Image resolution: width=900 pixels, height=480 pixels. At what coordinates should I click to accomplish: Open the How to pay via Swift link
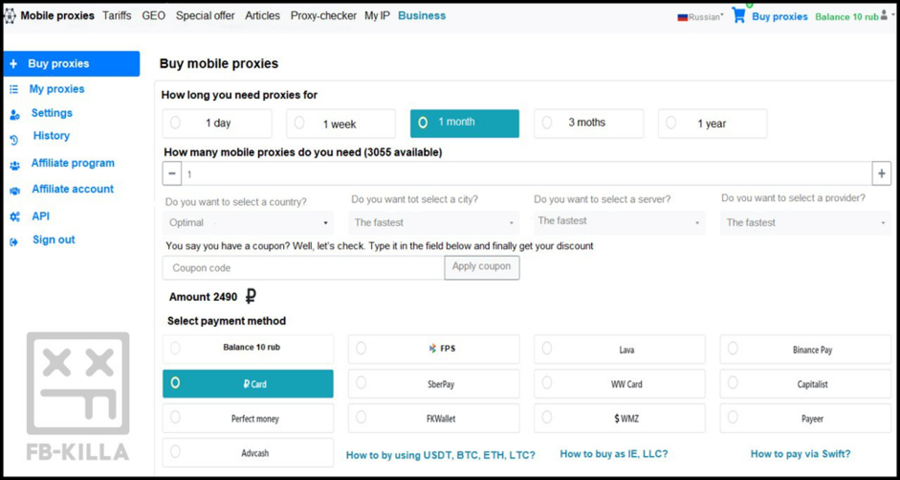point(801,454)
